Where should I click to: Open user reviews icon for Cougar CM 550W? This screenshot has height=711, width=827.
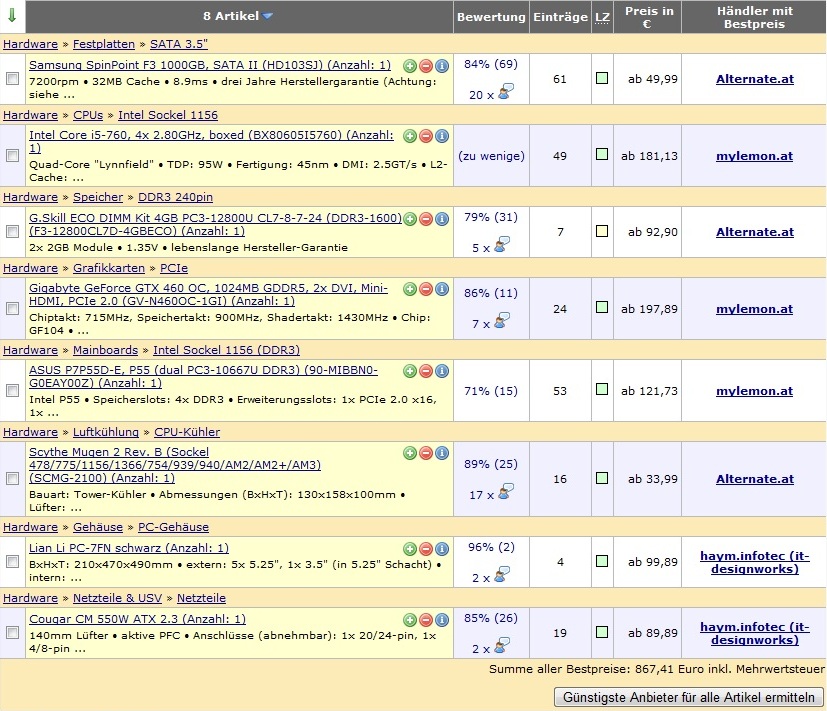point(502,646)
